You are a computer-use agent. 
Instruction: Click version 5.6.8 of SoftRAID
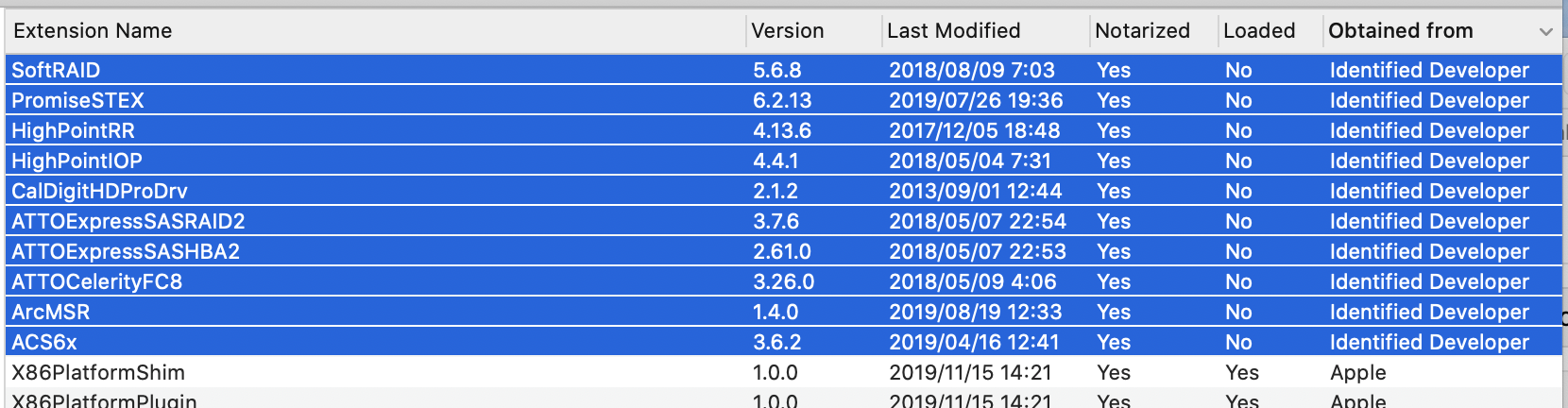click(776, 70)
